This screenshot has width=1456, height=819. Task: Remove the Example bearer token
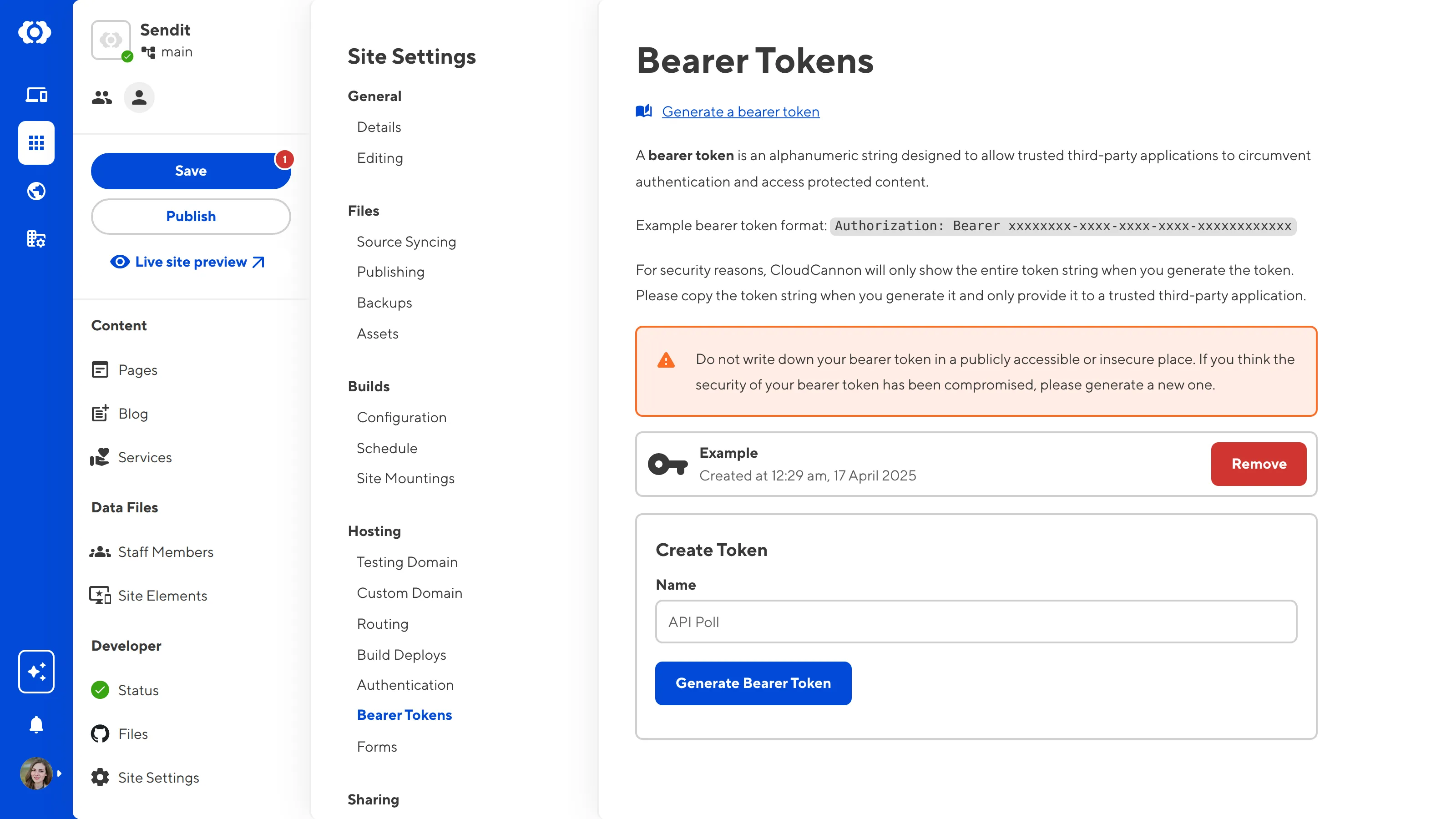1258,464
